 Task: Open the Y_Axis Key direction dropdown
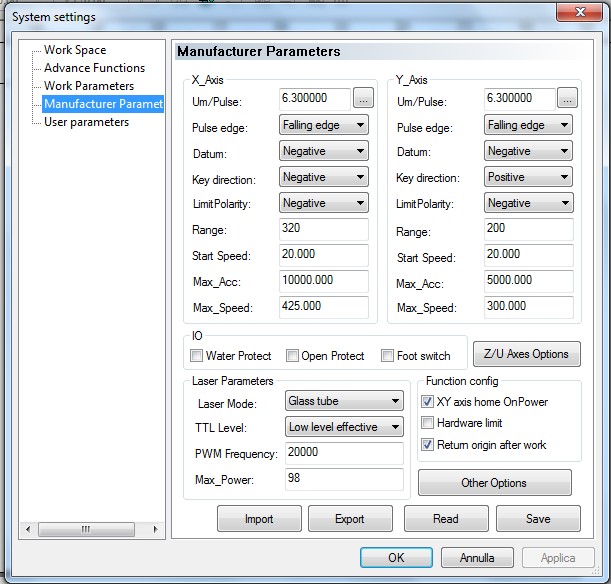coord(528,177)
